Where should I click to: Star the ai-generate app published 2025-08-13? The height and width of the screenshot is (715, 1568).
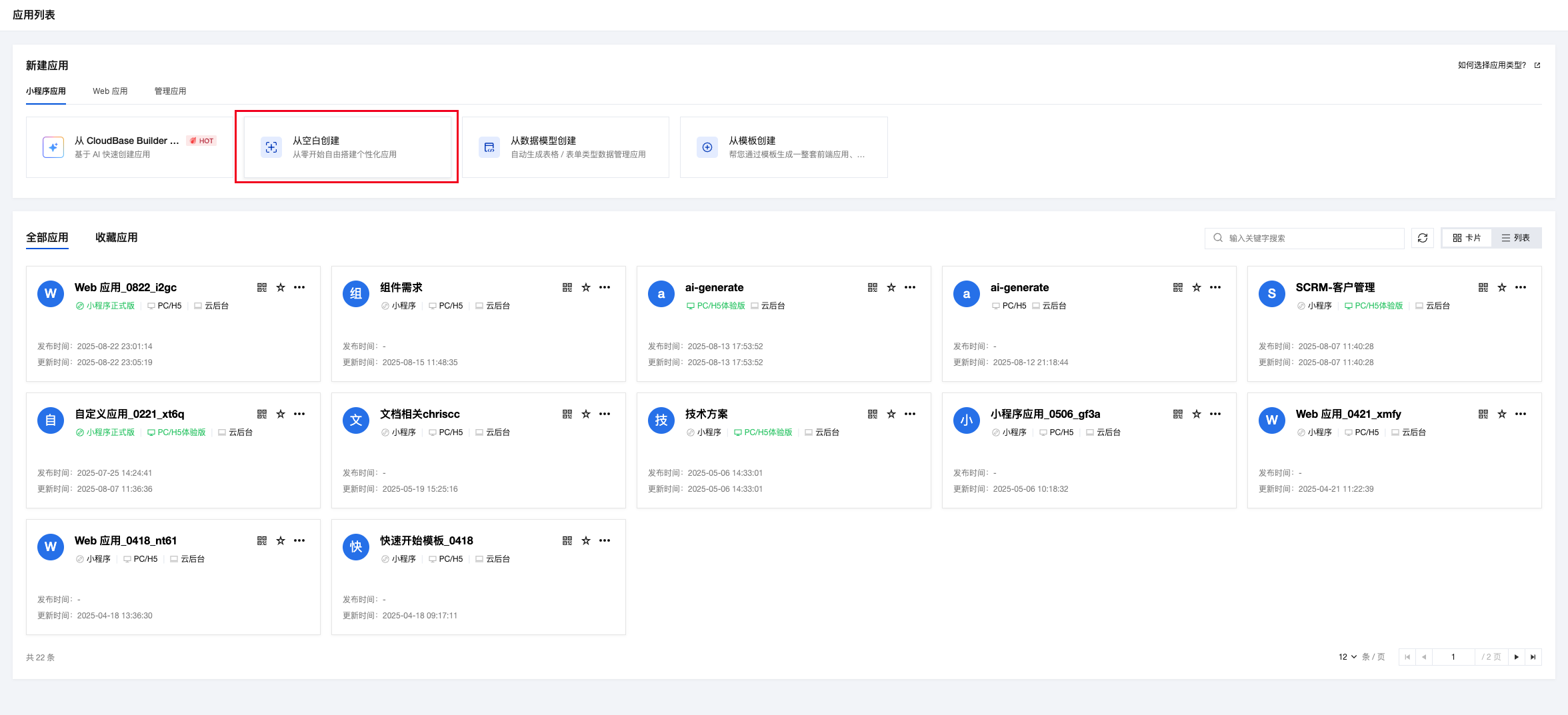coord(891,287)
